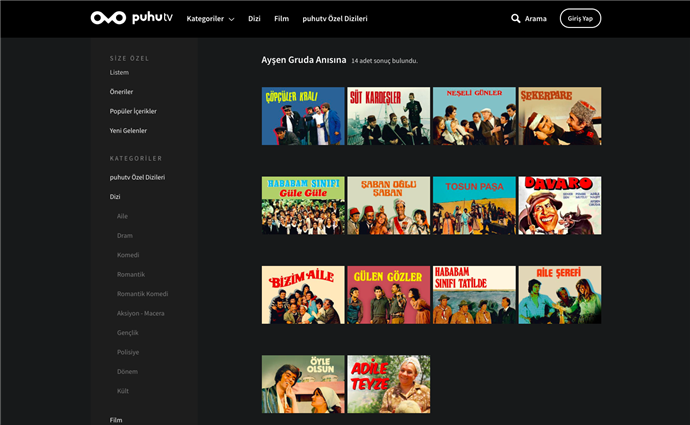This screenshot has height=425, width=690.
Task: Open Yeni Gelenler in sidebar
Action: tap(128, 130)
